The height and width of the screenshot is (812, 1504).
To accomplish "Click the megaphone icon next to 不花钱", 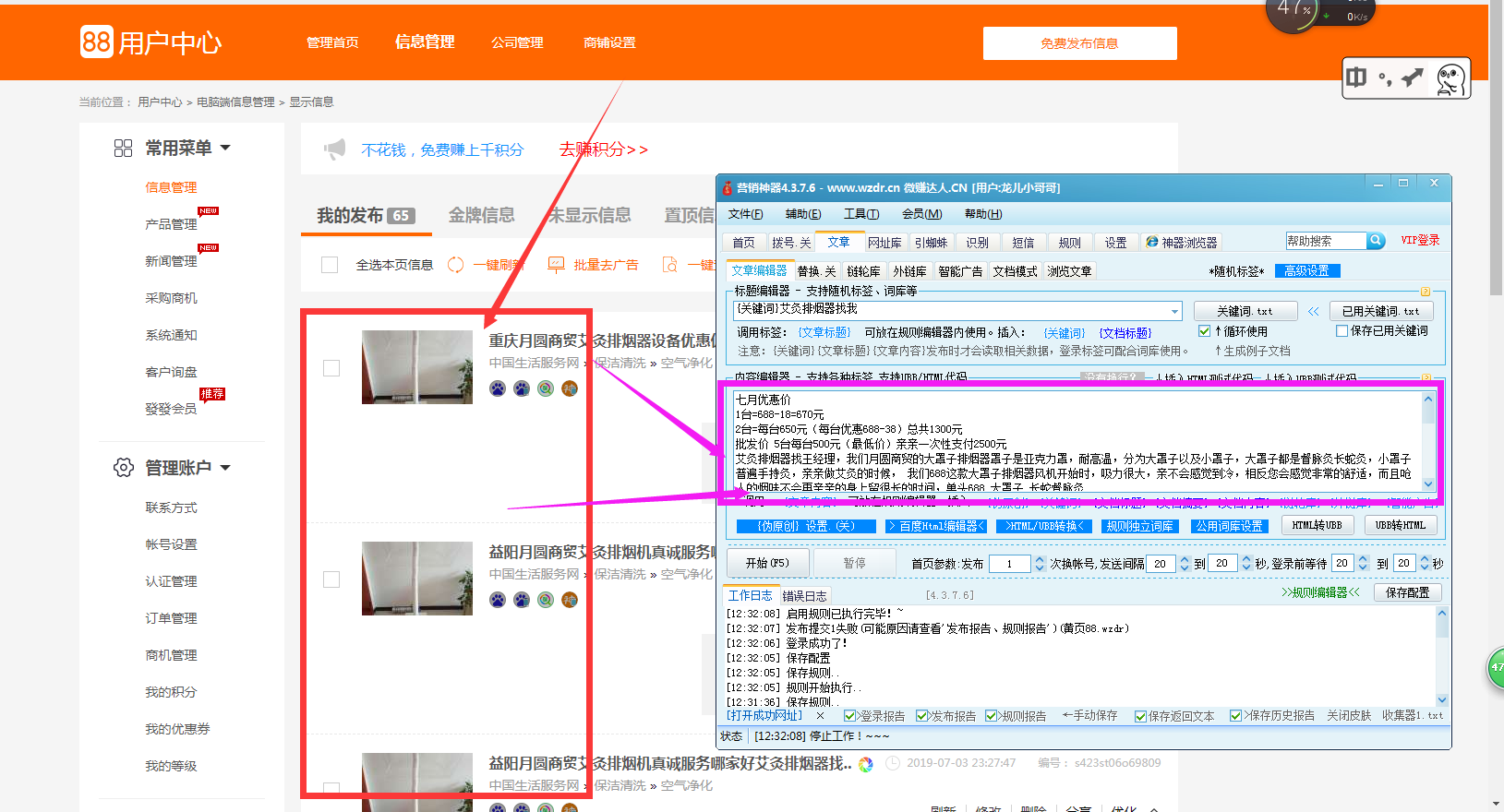I will click(x=334, y=149).
